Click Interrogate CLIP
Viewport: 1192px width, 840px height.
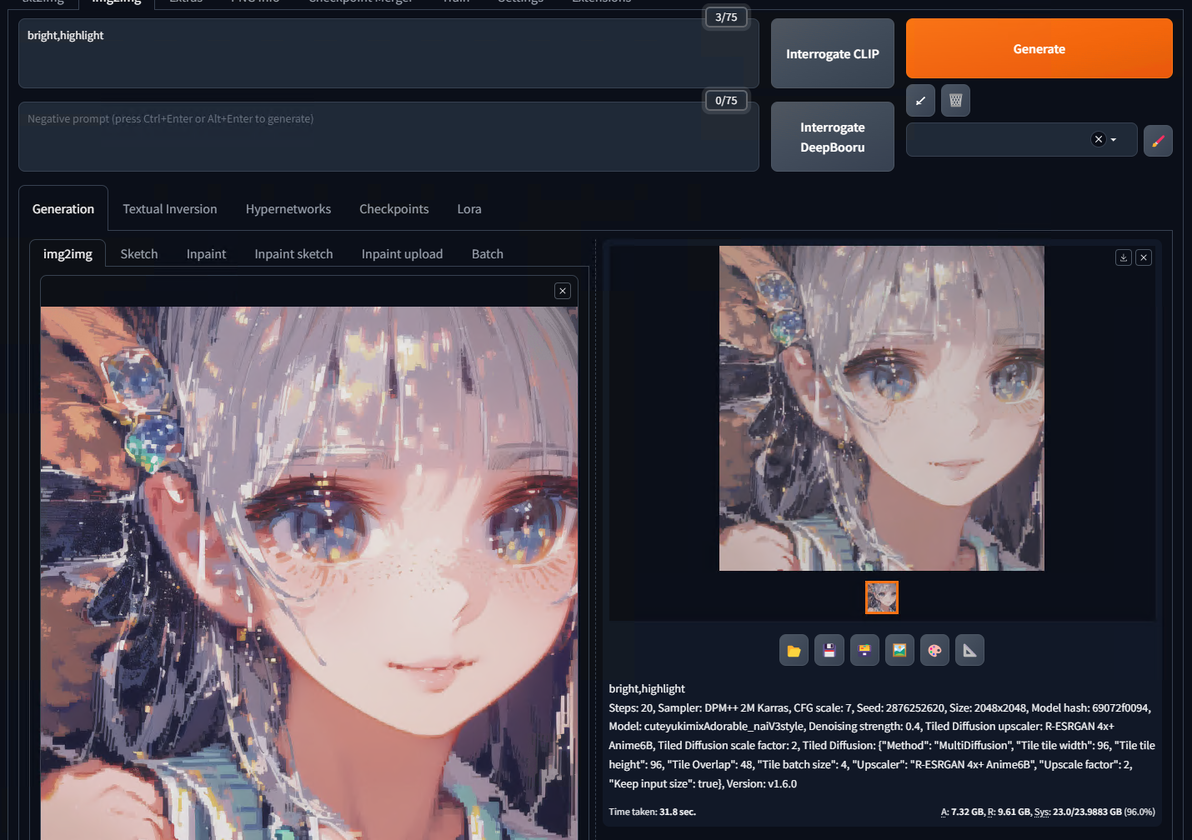click(832, 54)
